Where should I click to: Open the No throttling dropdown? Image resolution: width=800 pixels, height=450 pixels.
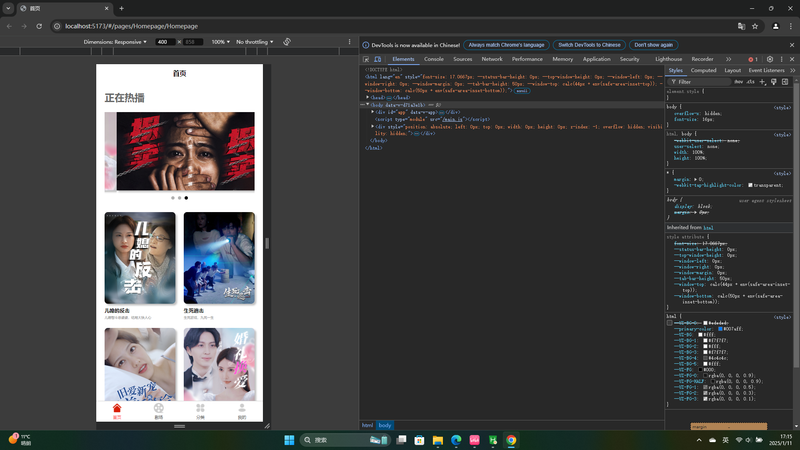pos(255,42)
